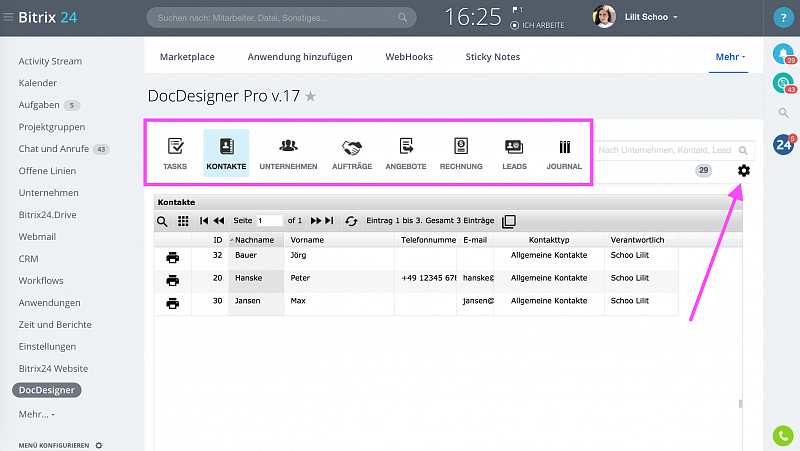Open the Bitrix 24 round badge icon
Image resolution: width=800 pixels, height=451 pixels.
pos(784,145)
